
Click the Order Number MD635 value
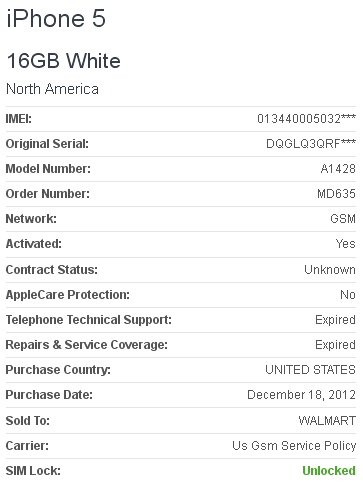pos(336,194)
